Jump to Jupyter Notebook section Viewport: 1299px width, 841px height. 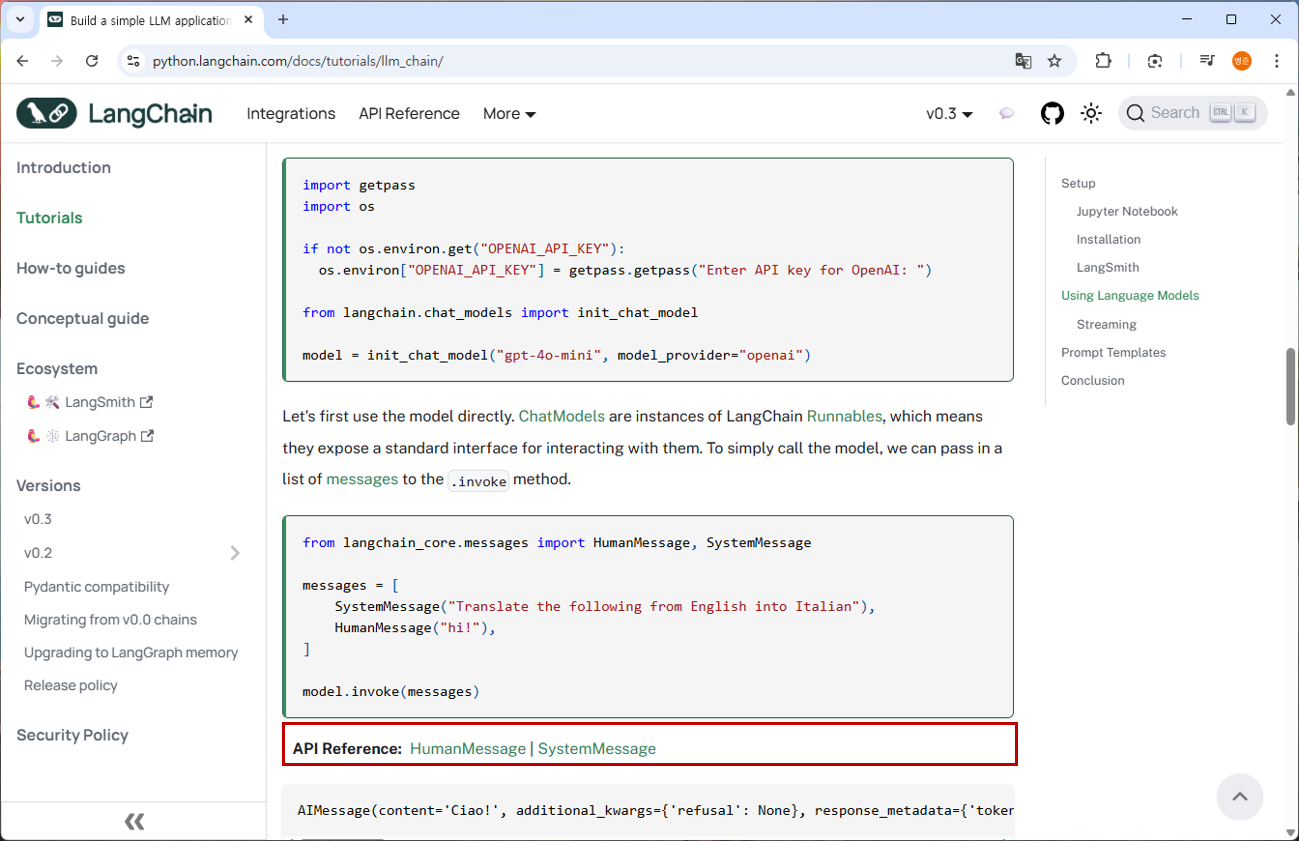coord(1127,211)
